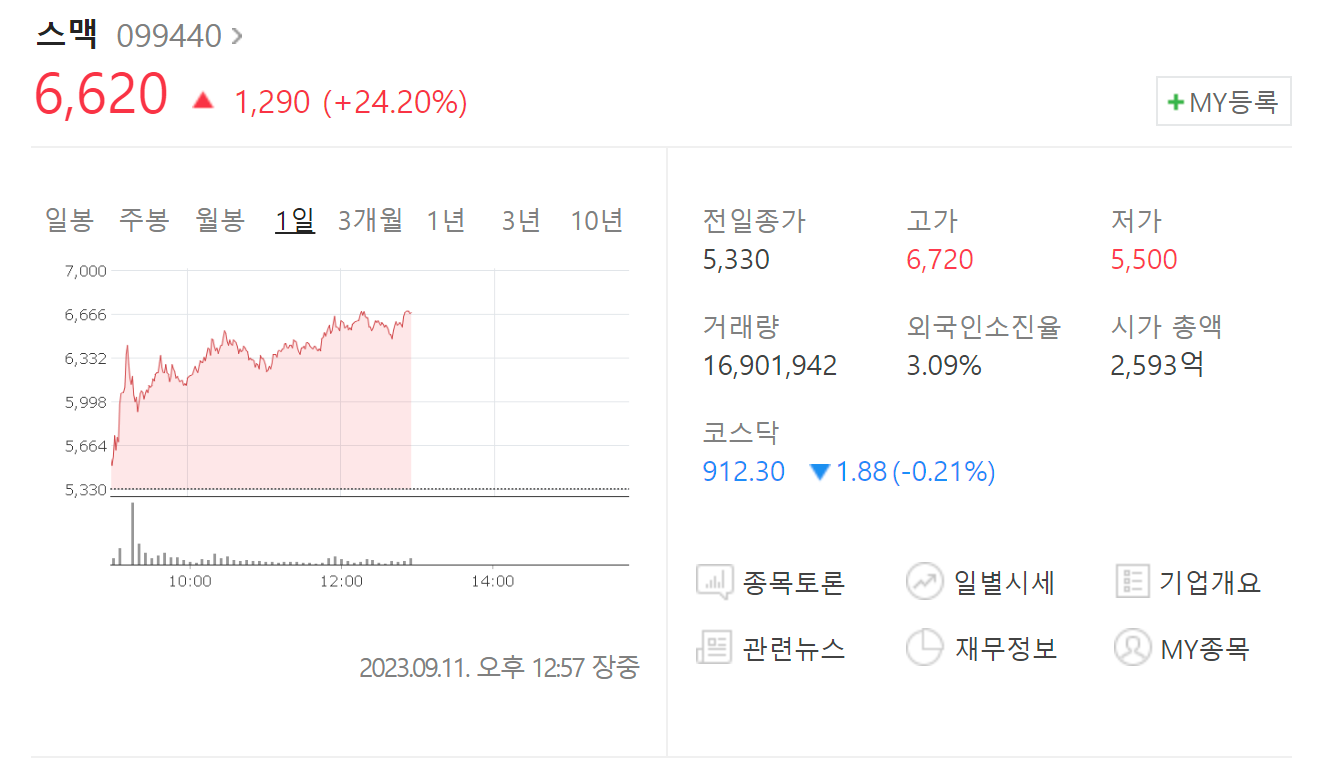1324x766 pixels.
Task: Click the red up-arrow price change indicator
Action: click(204, 101)
